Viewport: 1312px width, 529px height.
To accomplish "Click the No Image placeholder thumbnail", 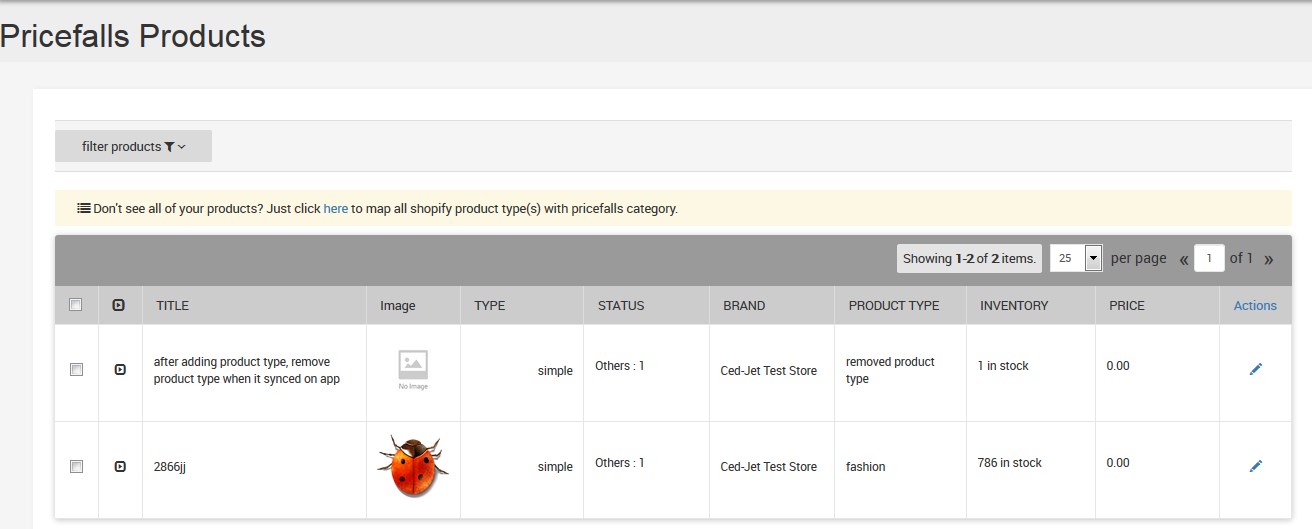I will (x=413, y=369).
